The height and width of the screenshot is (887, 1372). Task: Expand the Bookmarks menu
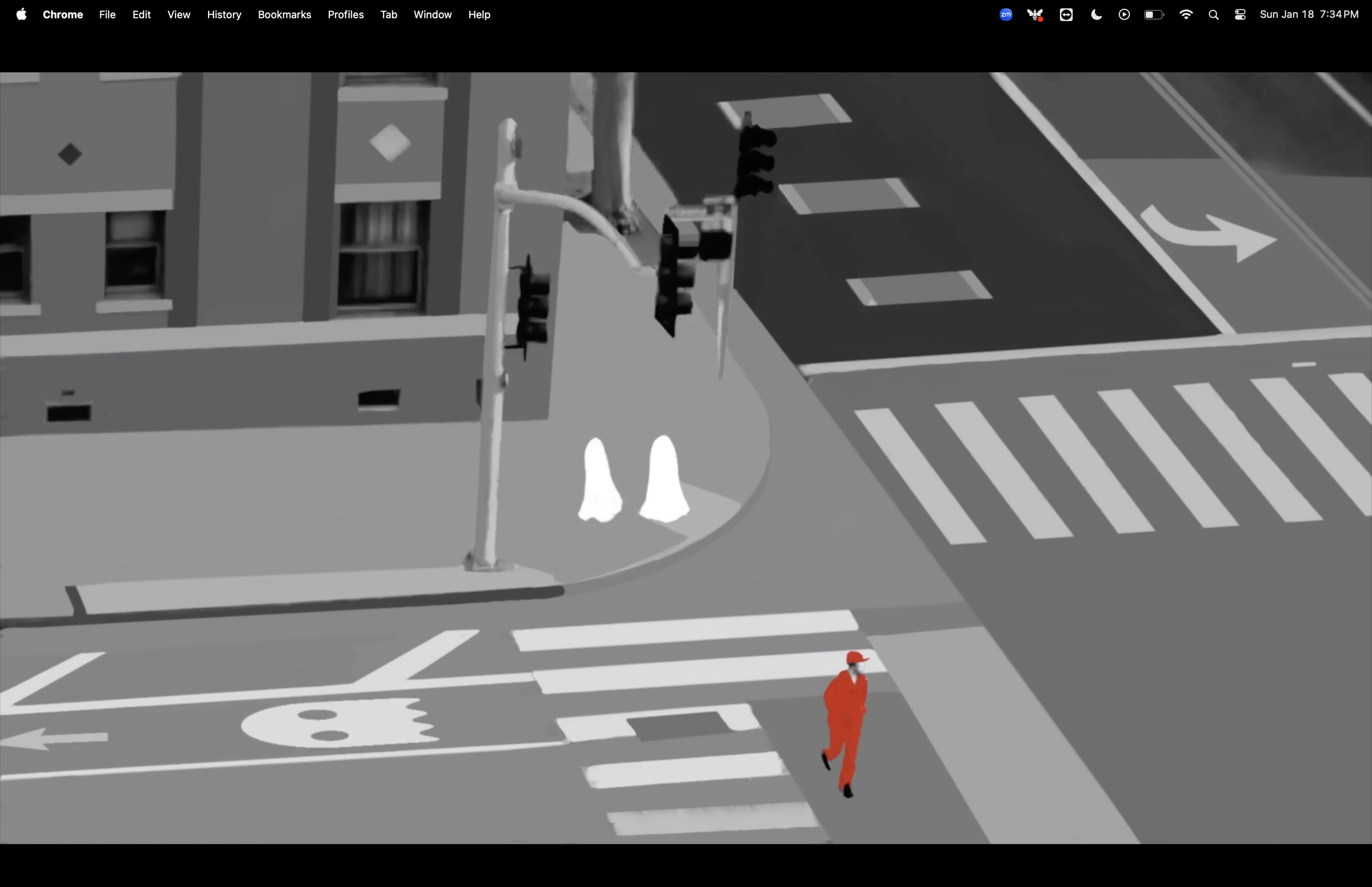(284, 15)
